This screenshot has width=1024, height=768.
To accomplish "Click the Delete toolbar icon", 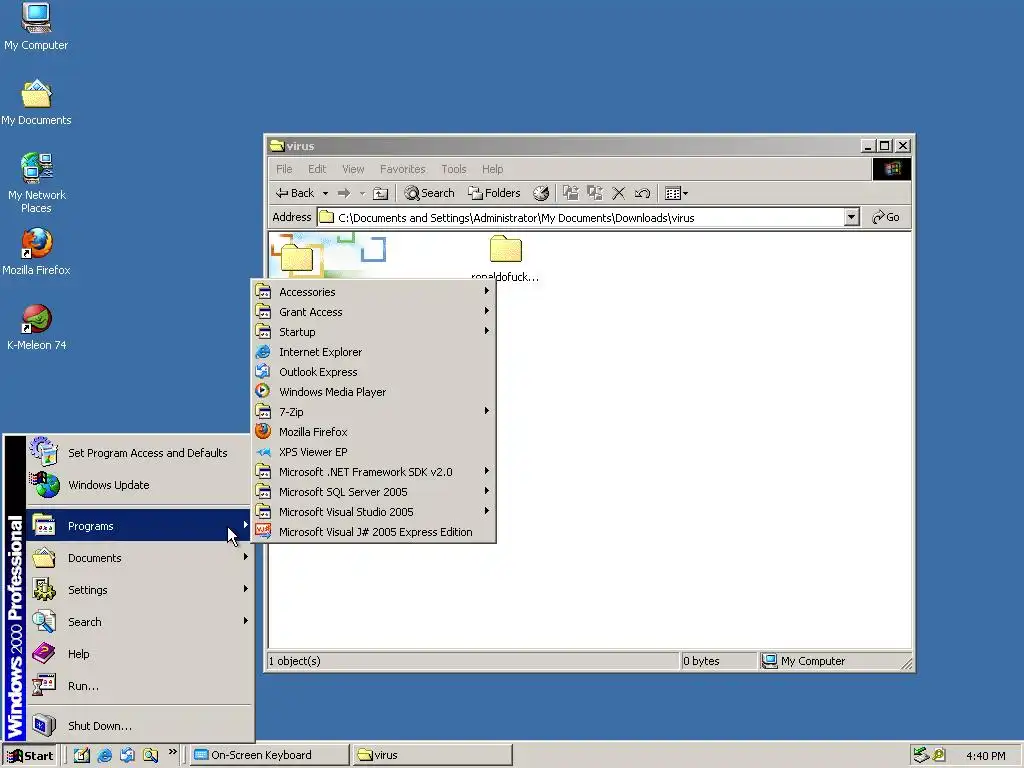I will [x=618, y=193].
